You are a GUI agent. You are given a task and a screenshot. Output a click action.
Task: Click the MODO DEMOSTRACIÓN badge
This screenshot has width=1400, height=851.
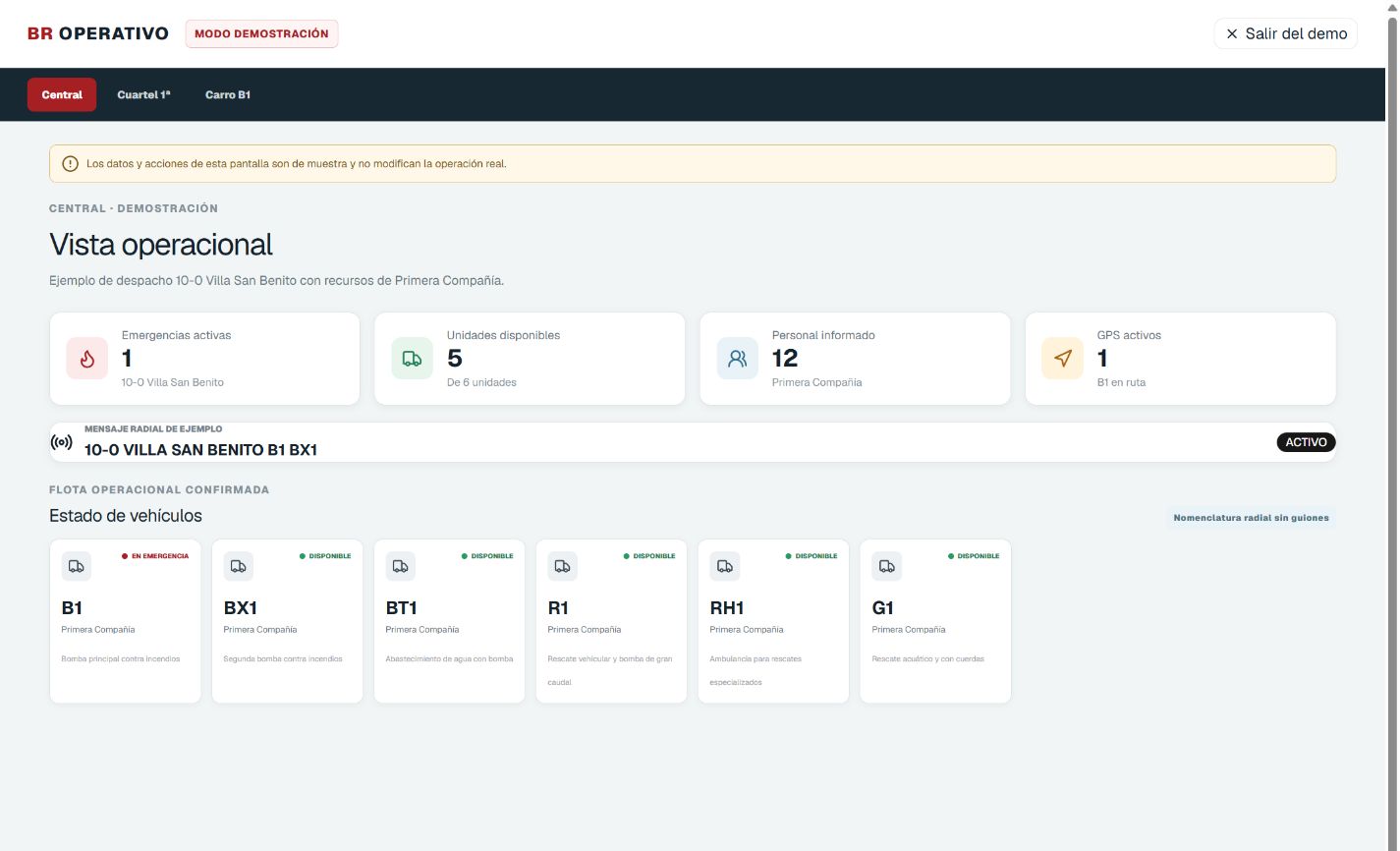click(x=261, y=33)
